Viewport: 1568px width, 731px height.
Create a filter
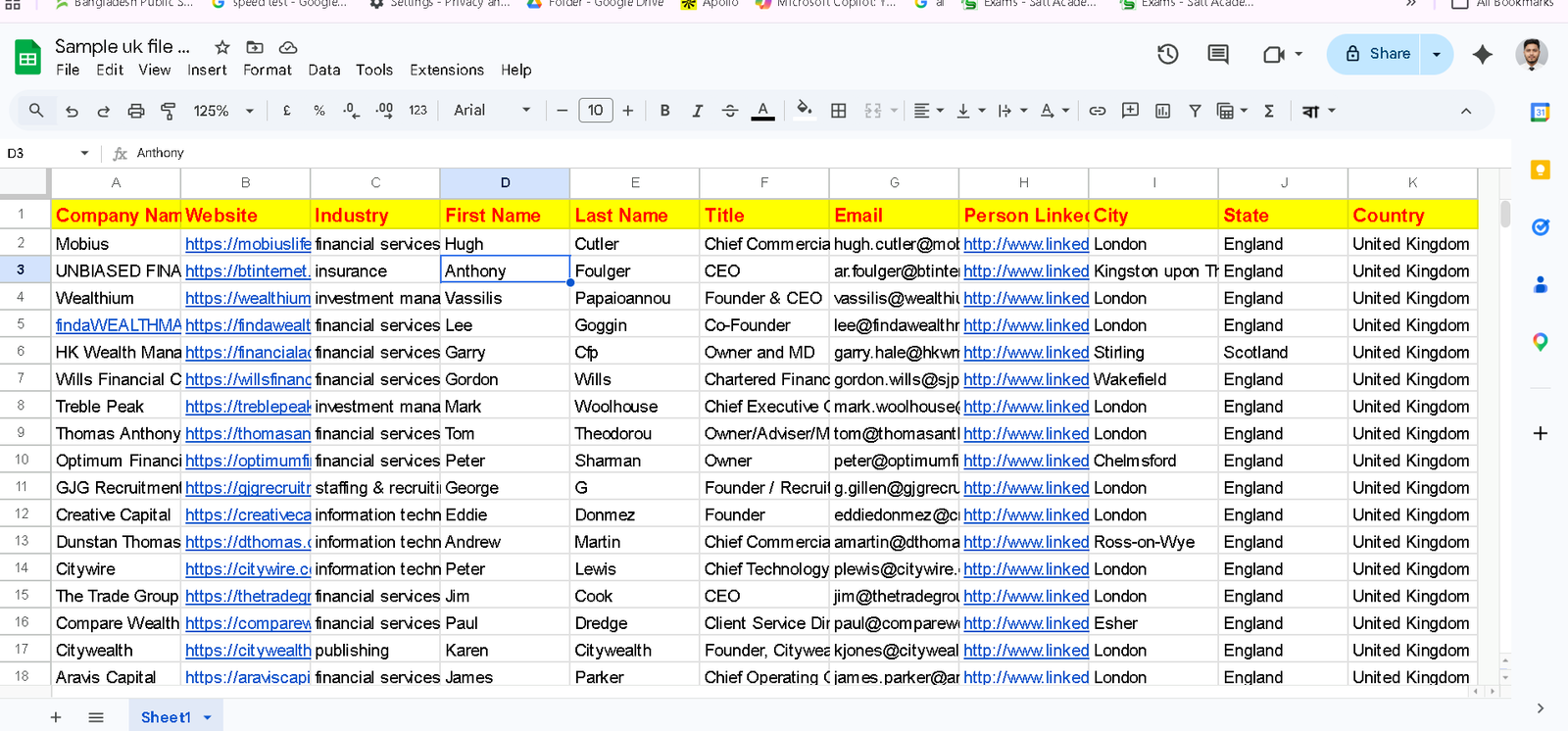pyautogui.click(x=1195, y=111)
